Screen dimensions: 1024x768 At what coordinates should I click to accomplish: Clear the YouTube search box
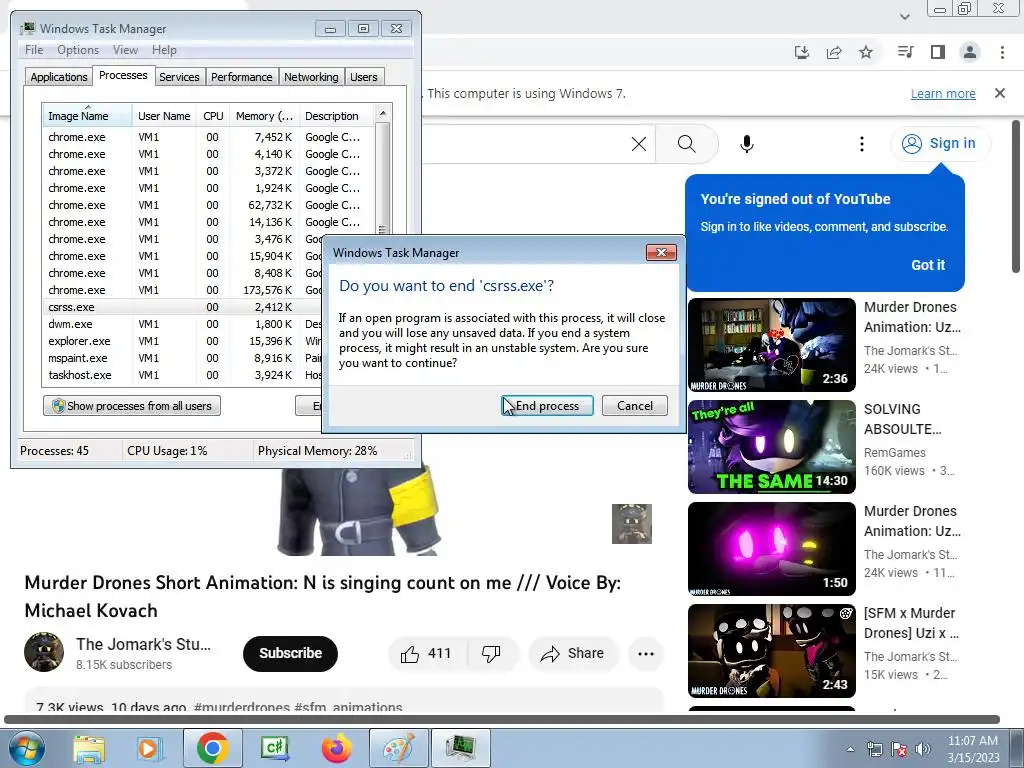coord(639,144)
